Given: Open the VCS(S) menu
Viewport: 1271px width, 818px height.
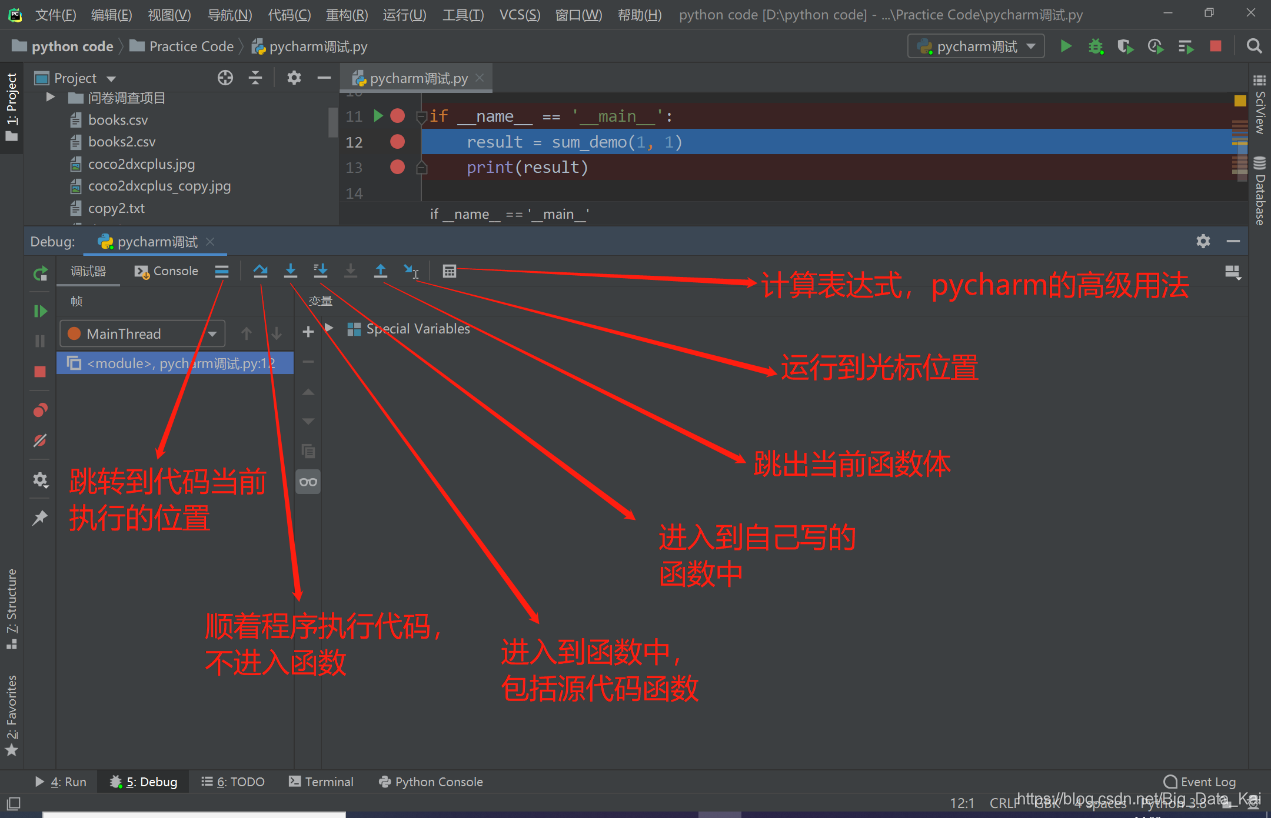Looking at the screenshot, I should point(520,15).
